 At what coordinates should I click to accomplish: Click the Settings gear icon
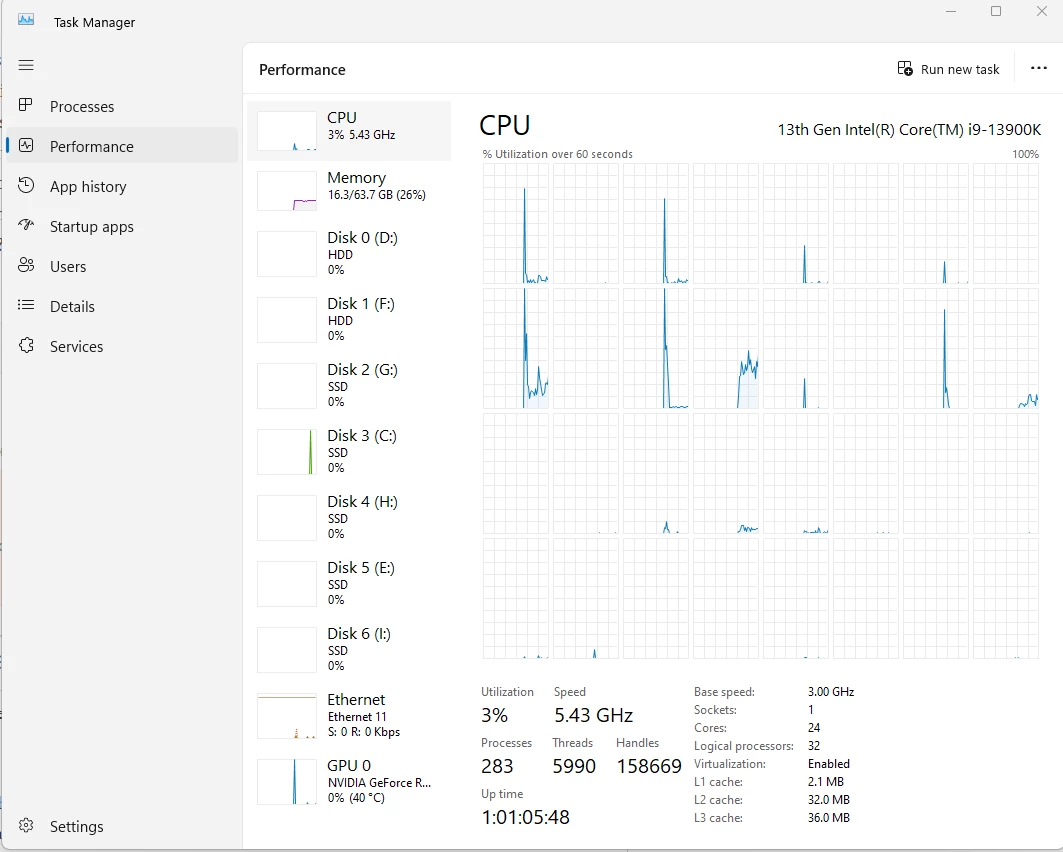26,825
